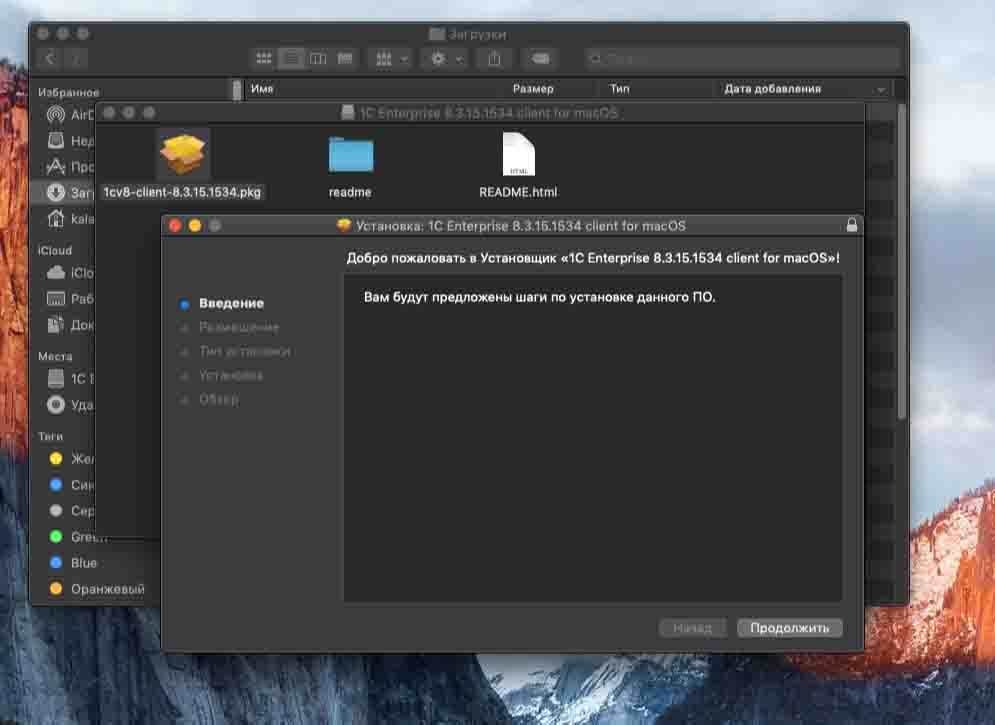Go forward in Finder Загрузки window

coord(76,59)
